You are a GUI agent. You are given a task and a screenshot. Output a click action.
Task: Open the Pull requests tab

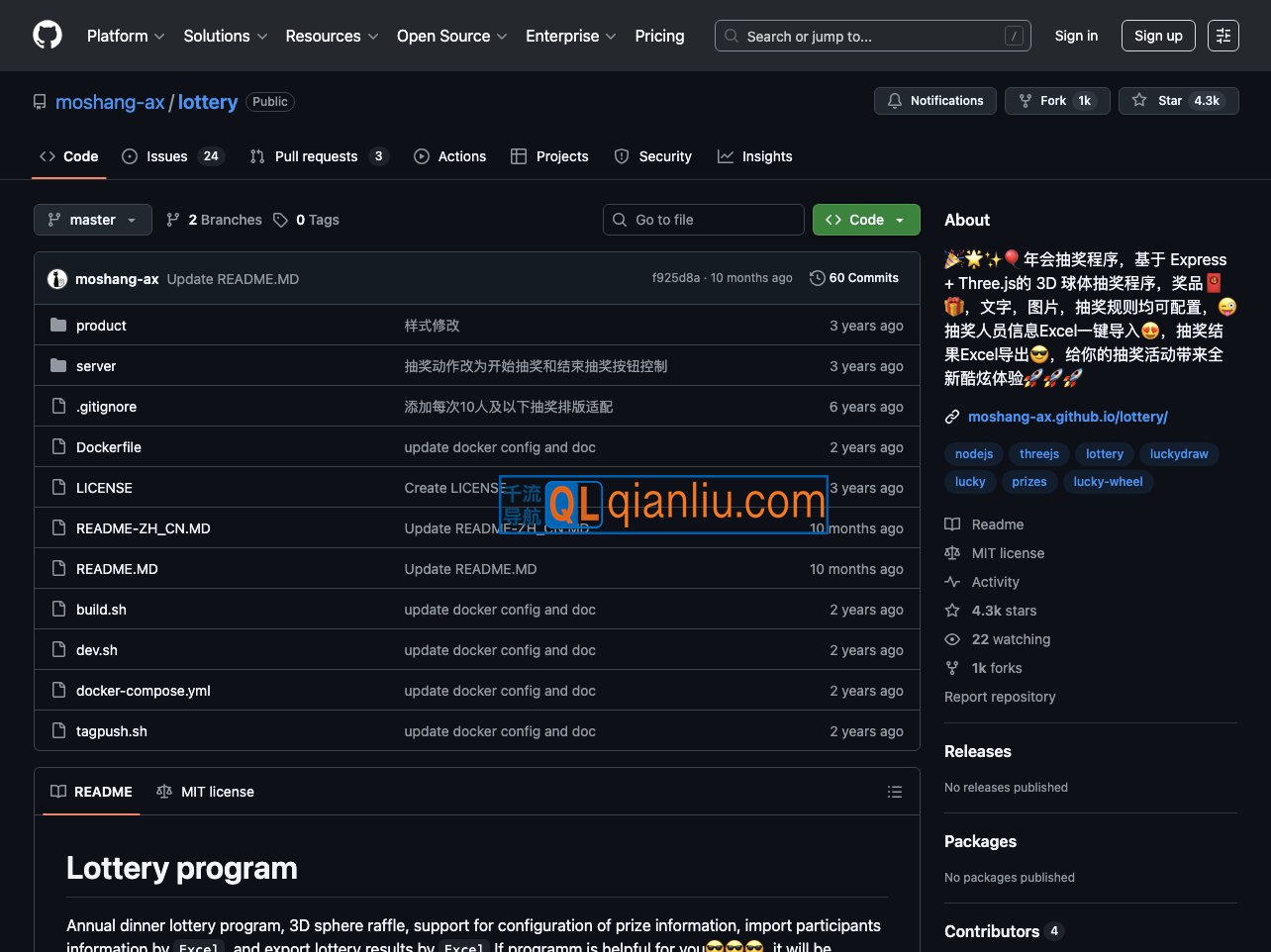click(x=317, y=156)
